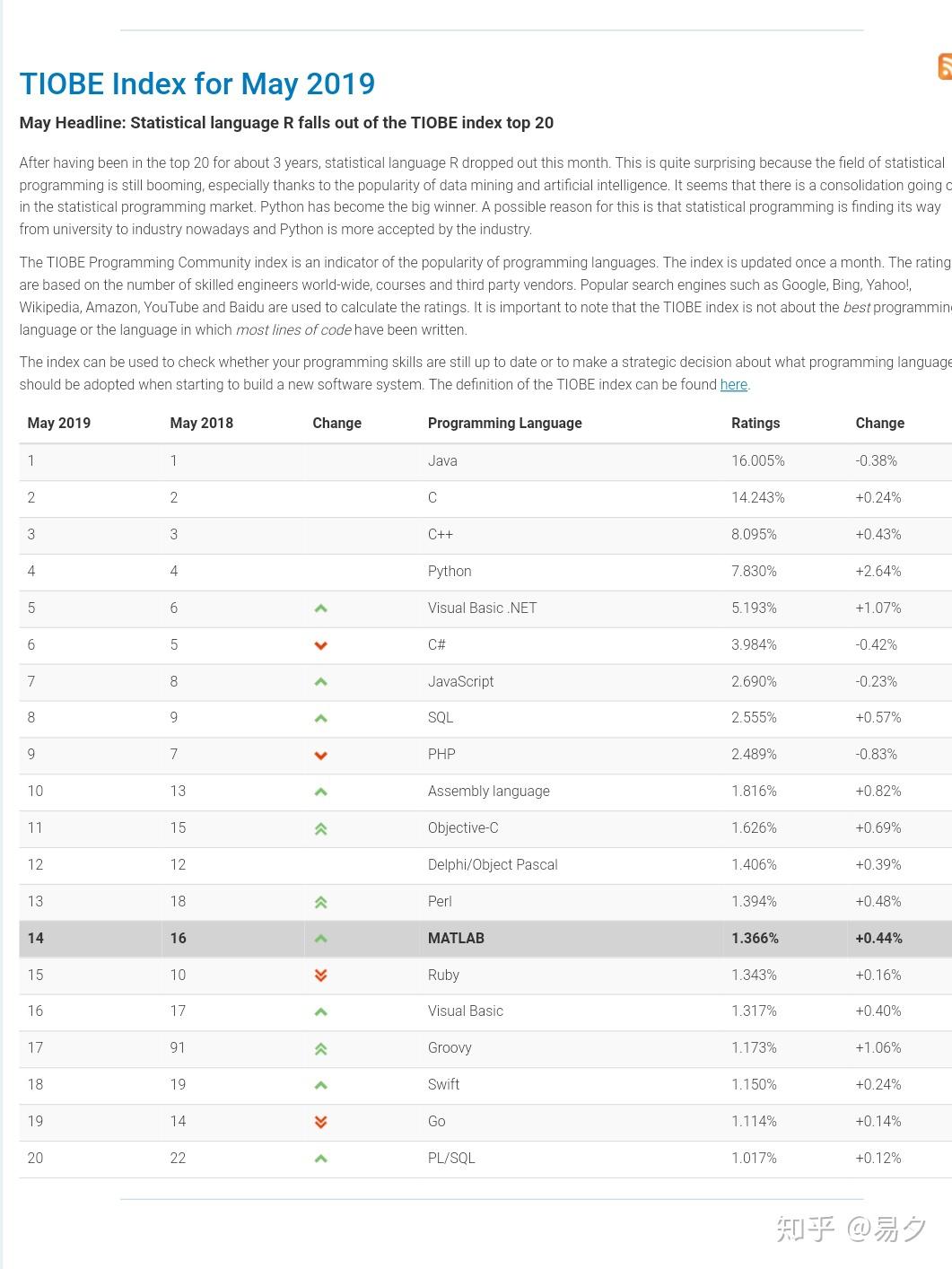
Task: Click the TIOBE Index for May 2019 heading
Action: [x=197, y=84]
